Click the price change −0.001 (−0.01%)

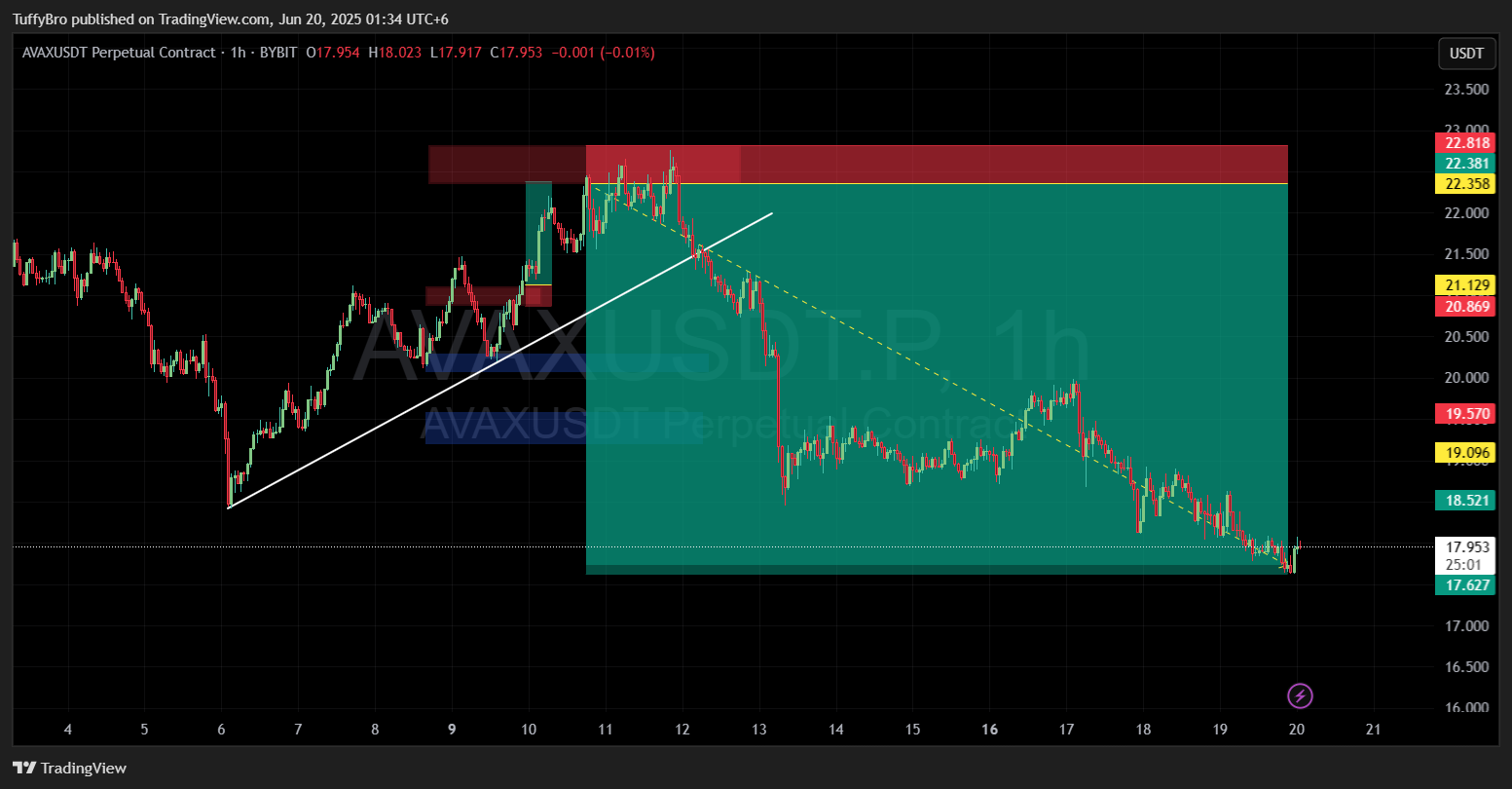coord(603,53)
